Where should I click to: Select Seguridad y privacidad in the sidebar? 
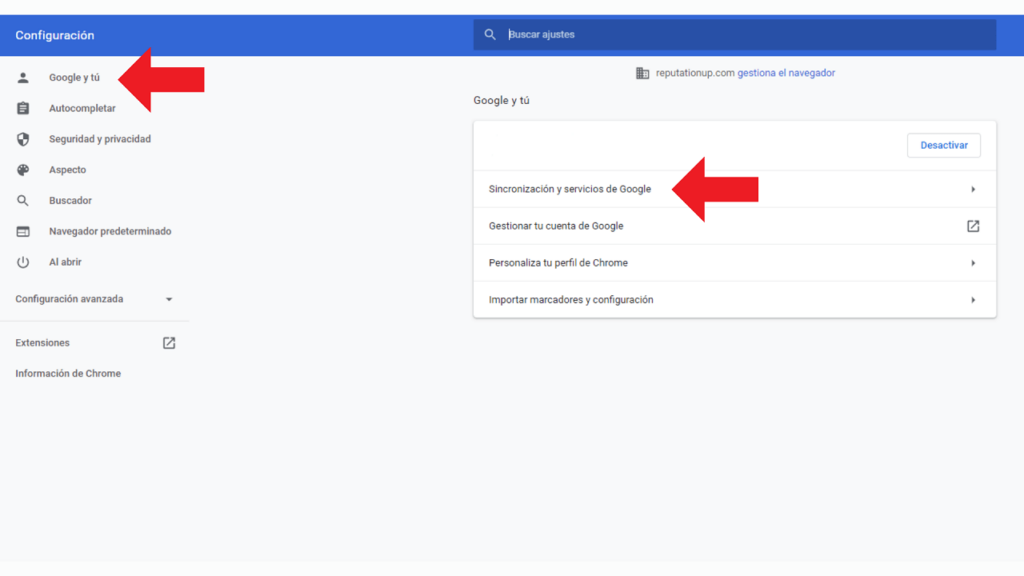point(100,139)
